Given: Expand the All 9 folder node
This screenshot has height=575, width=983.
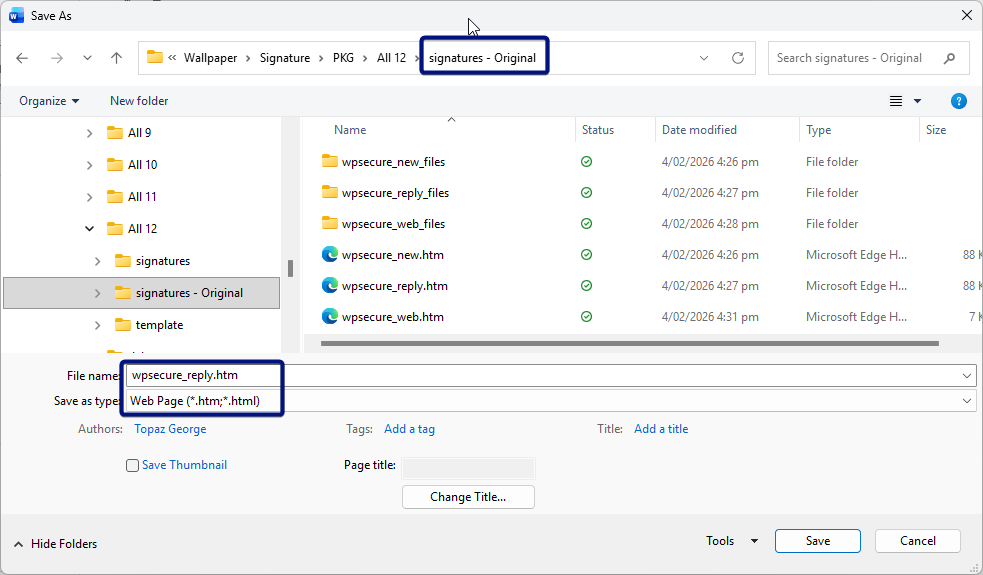Looking at the screenshot, I should click(x=90, y=133).
